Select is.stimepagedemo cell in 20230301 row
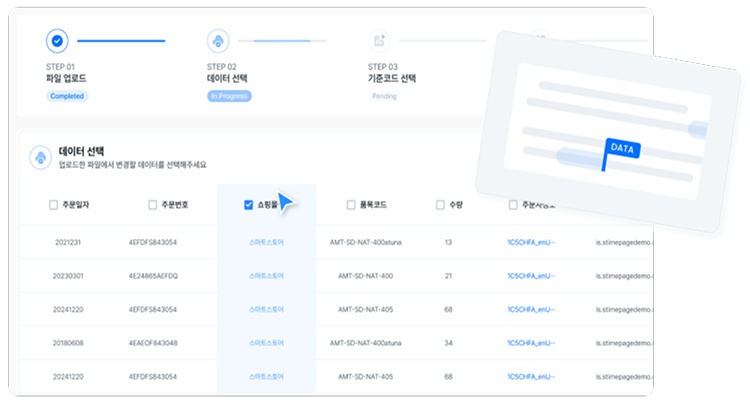 point(624,276)
